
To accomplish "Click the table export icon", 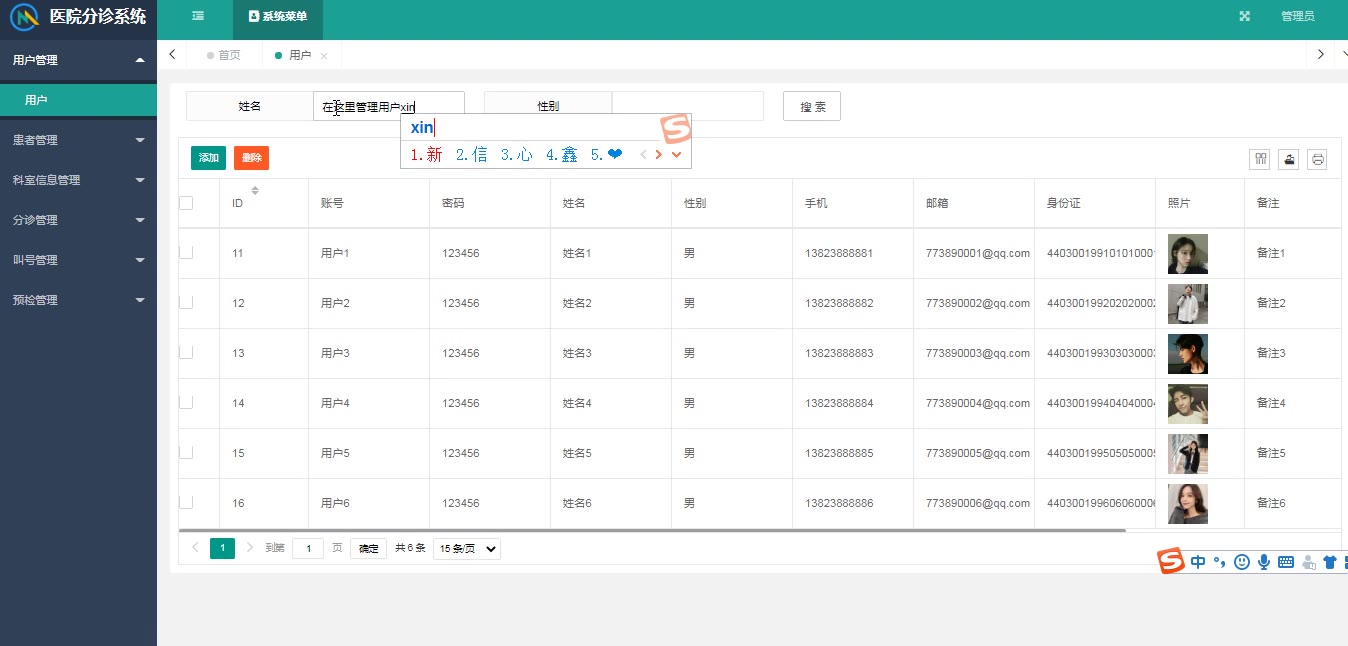I will [1288, 159].
